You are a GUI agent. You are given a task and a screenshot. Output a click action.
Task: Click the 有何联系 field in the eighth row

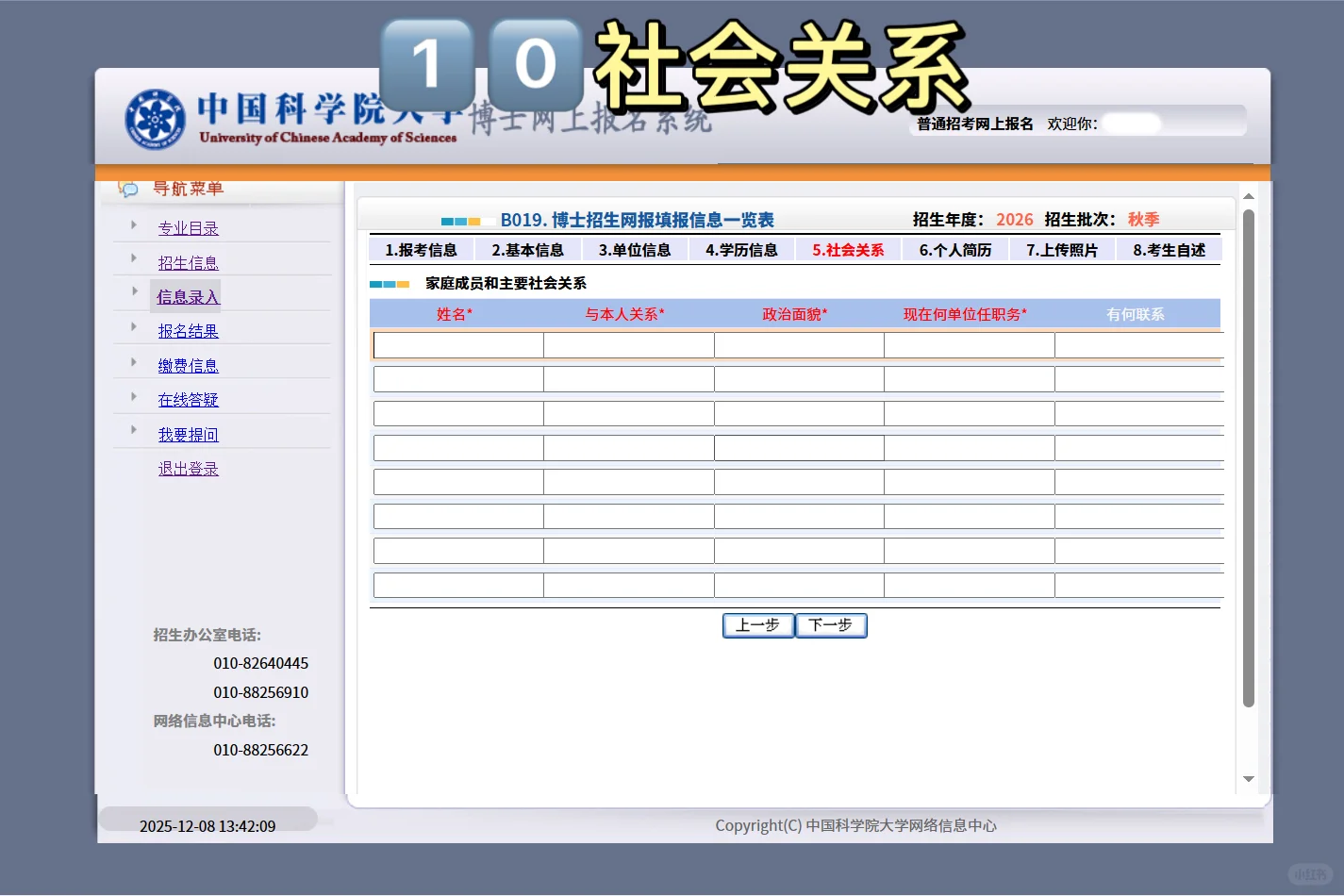click(x=1139, y=586)
